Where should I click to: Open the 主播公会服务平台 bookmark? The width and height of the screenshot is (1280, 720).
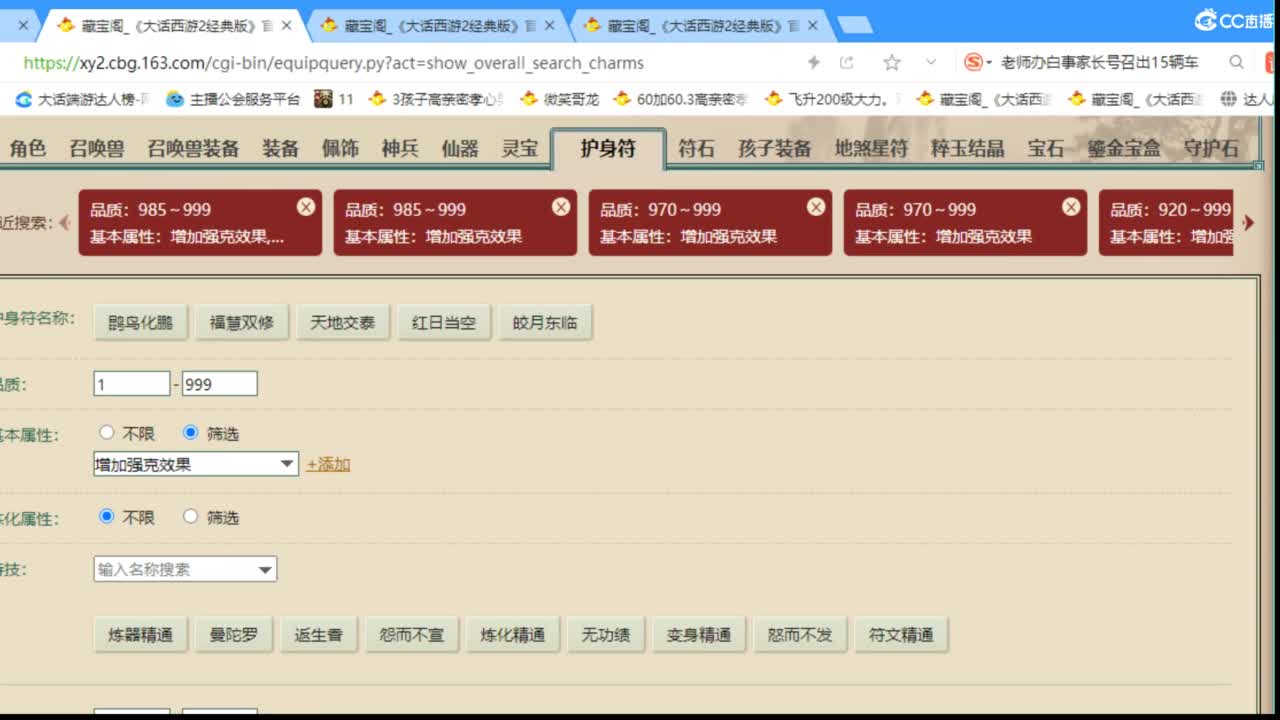233,99
